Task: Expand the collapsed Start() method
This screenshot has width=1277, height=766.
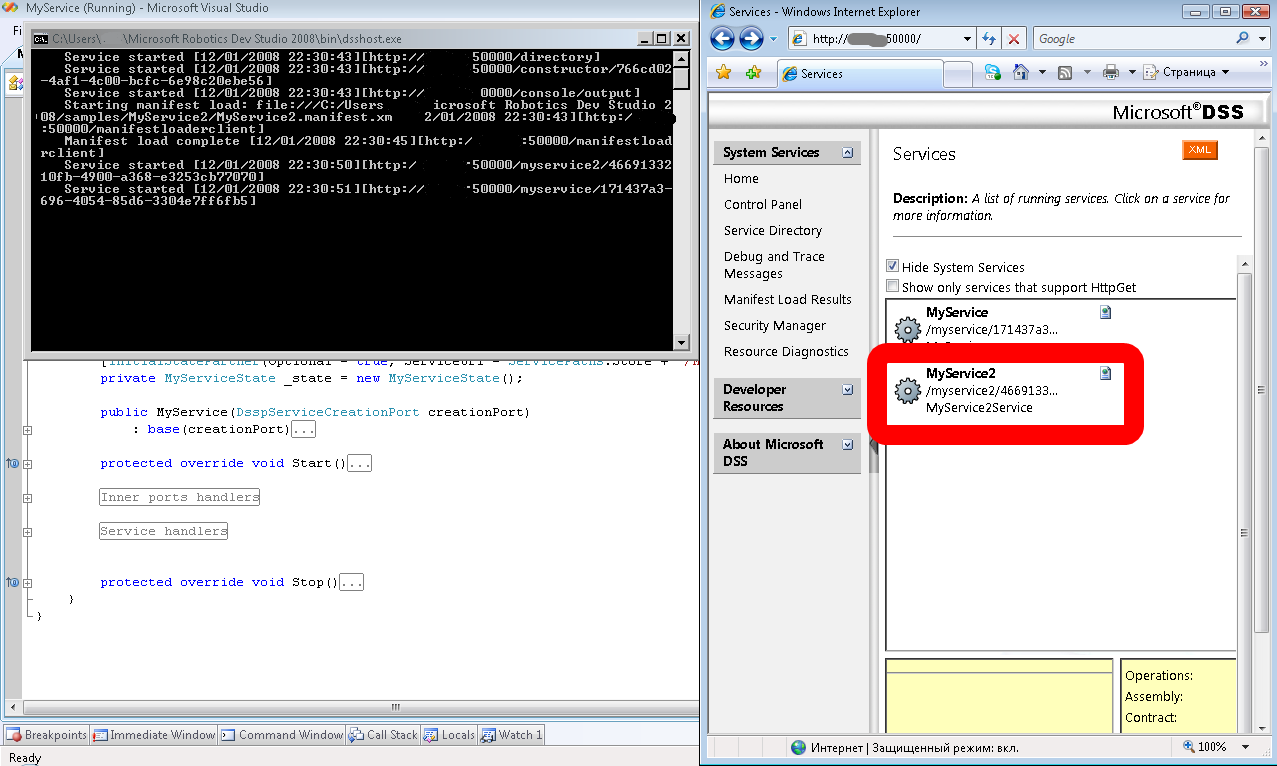Action: tap(360, 464)
